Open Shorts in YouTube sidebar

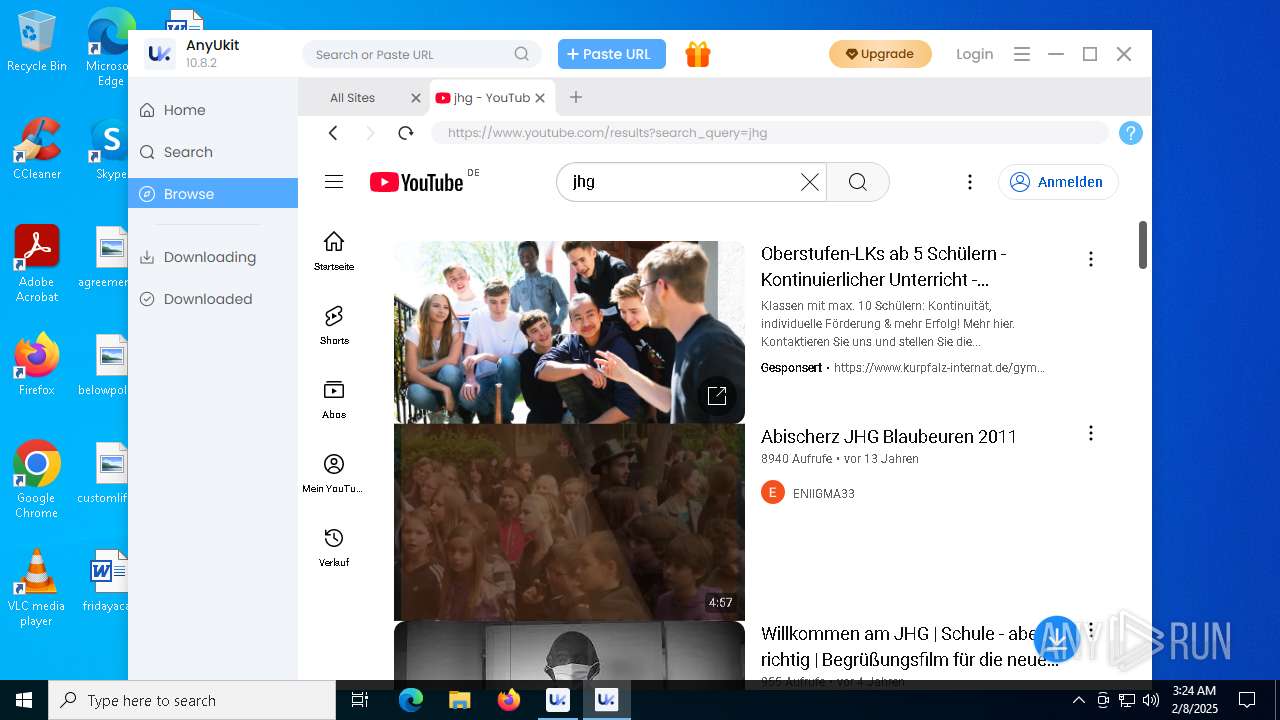tap(334, 325)
